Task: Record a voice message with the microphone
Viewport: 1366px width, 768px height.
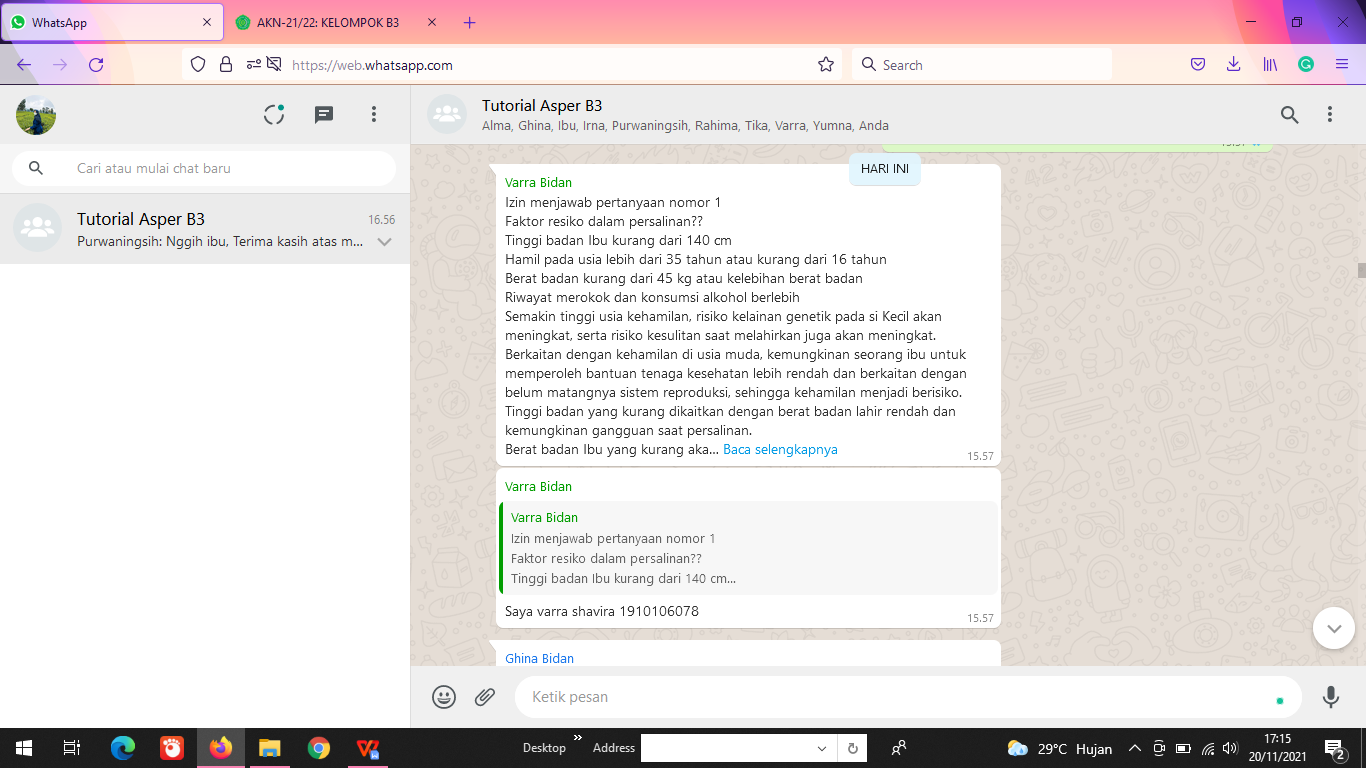Action: tap(1331, 697)
